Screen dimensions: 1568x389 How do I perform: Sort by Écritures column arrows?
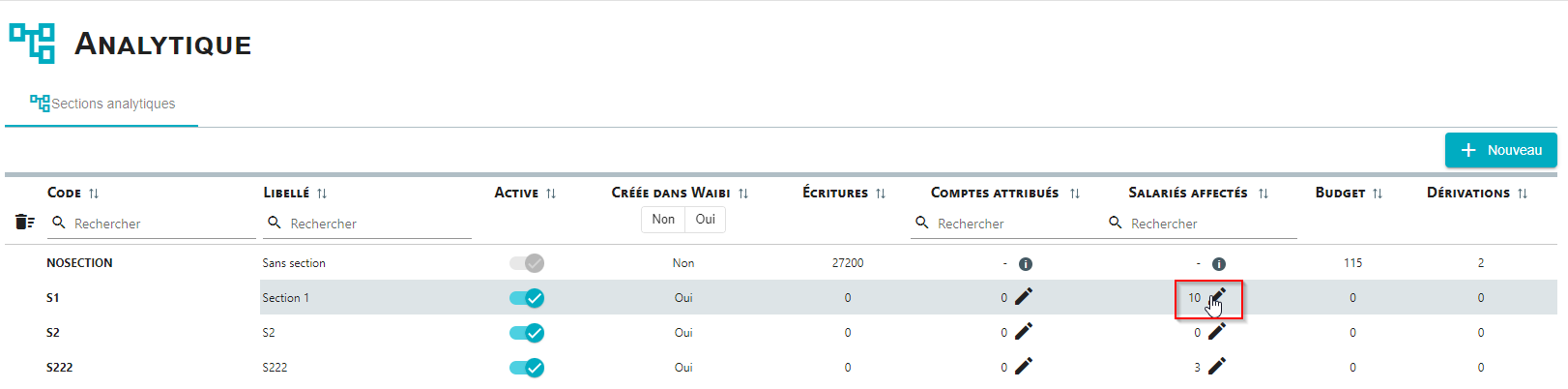[881, 194]
